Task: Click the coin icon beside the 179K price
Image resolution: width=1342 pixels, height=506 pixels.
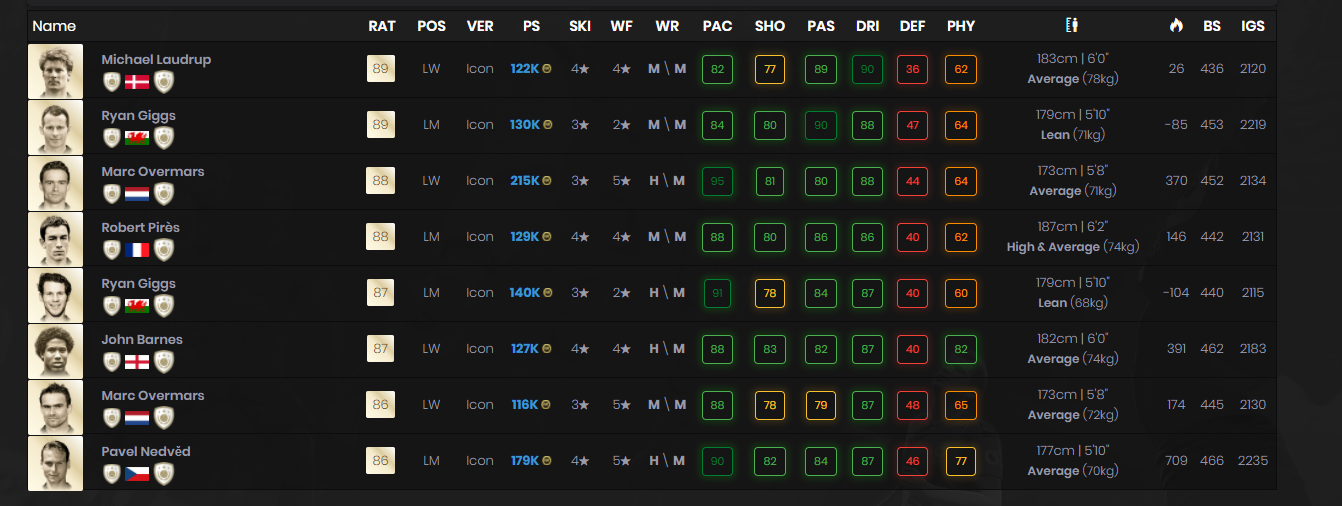Action: tap(547, 461)
